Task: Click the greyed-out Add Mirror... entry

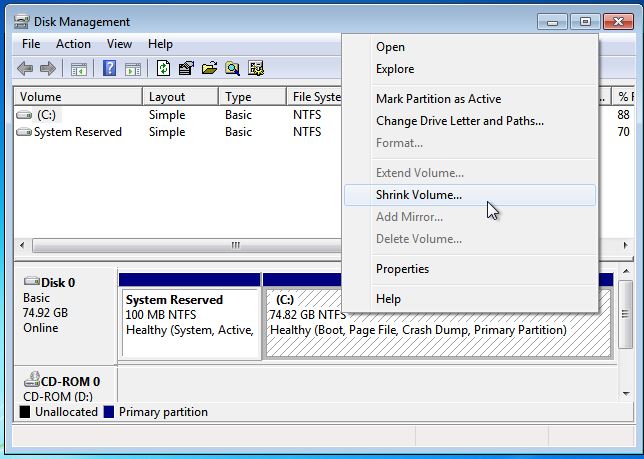Action: pos(470,217)
